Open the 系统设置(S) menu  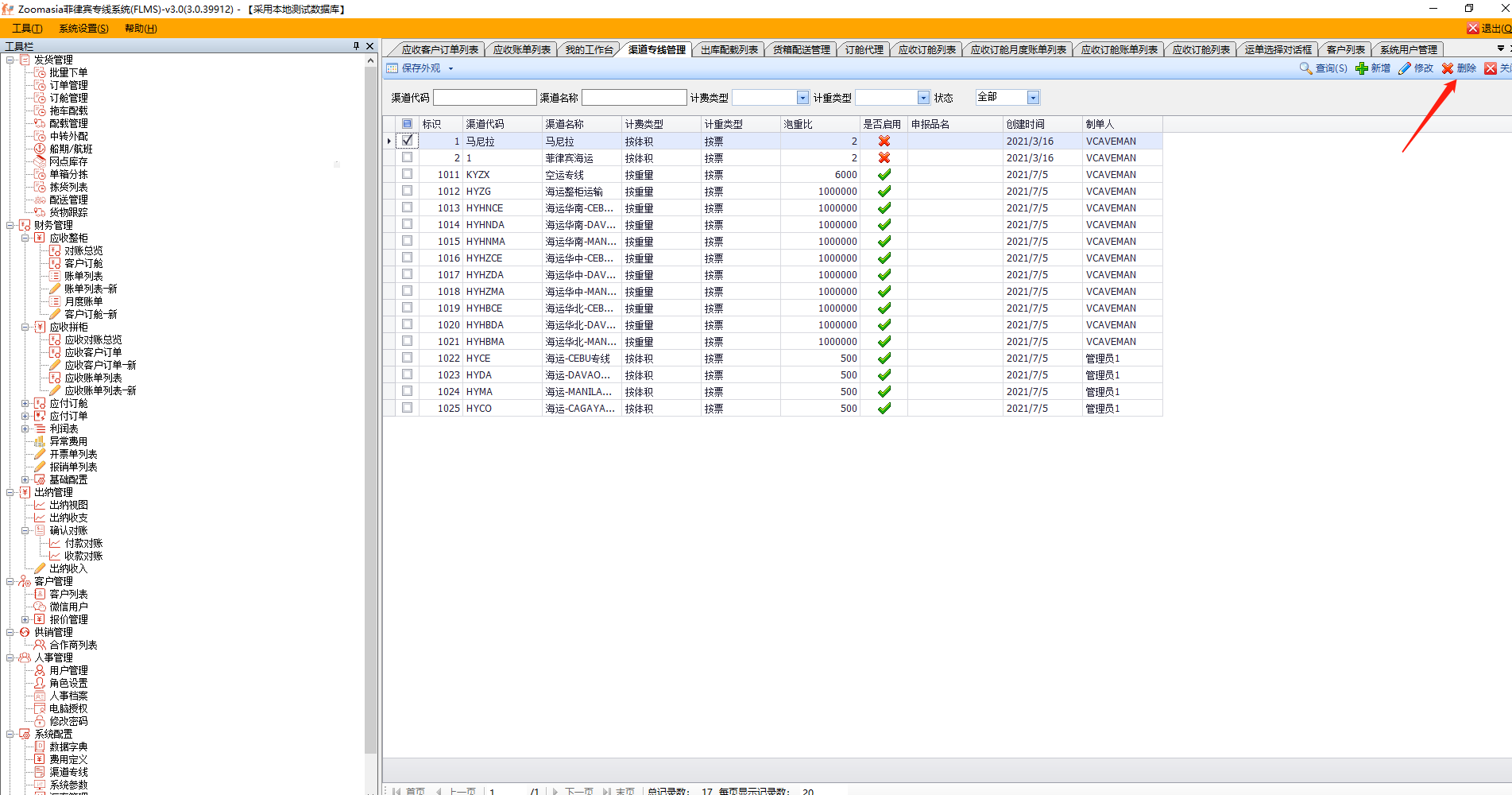coord(83,29)
